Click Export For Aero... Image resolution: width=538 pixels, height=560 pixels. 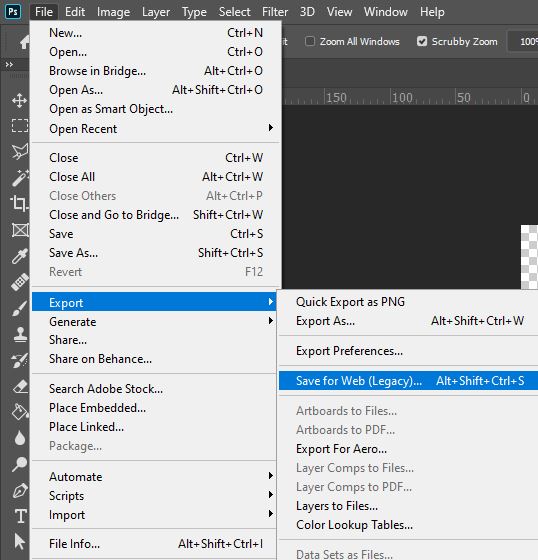pos(408,449)
